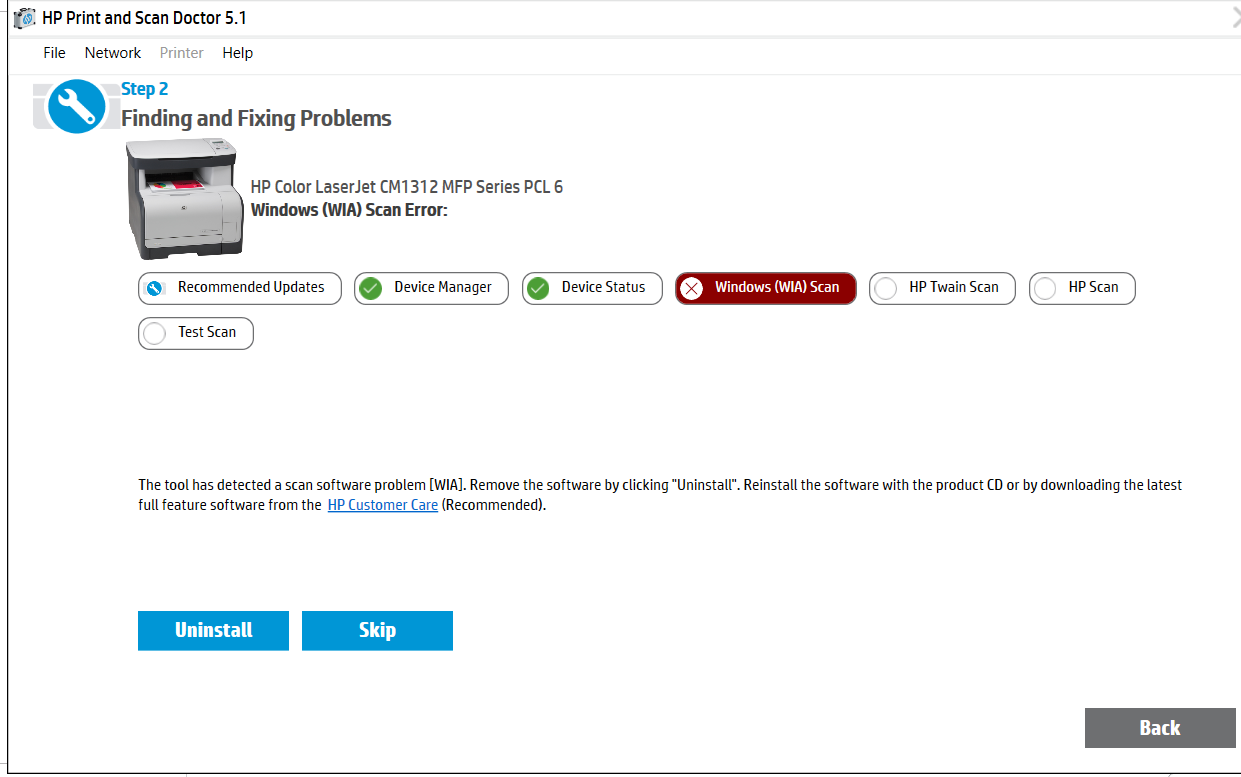The width and height of the screenshot is (1241, 777).
Task: Select the empty circle on Test Scan
Action: [x=154, y=334]
